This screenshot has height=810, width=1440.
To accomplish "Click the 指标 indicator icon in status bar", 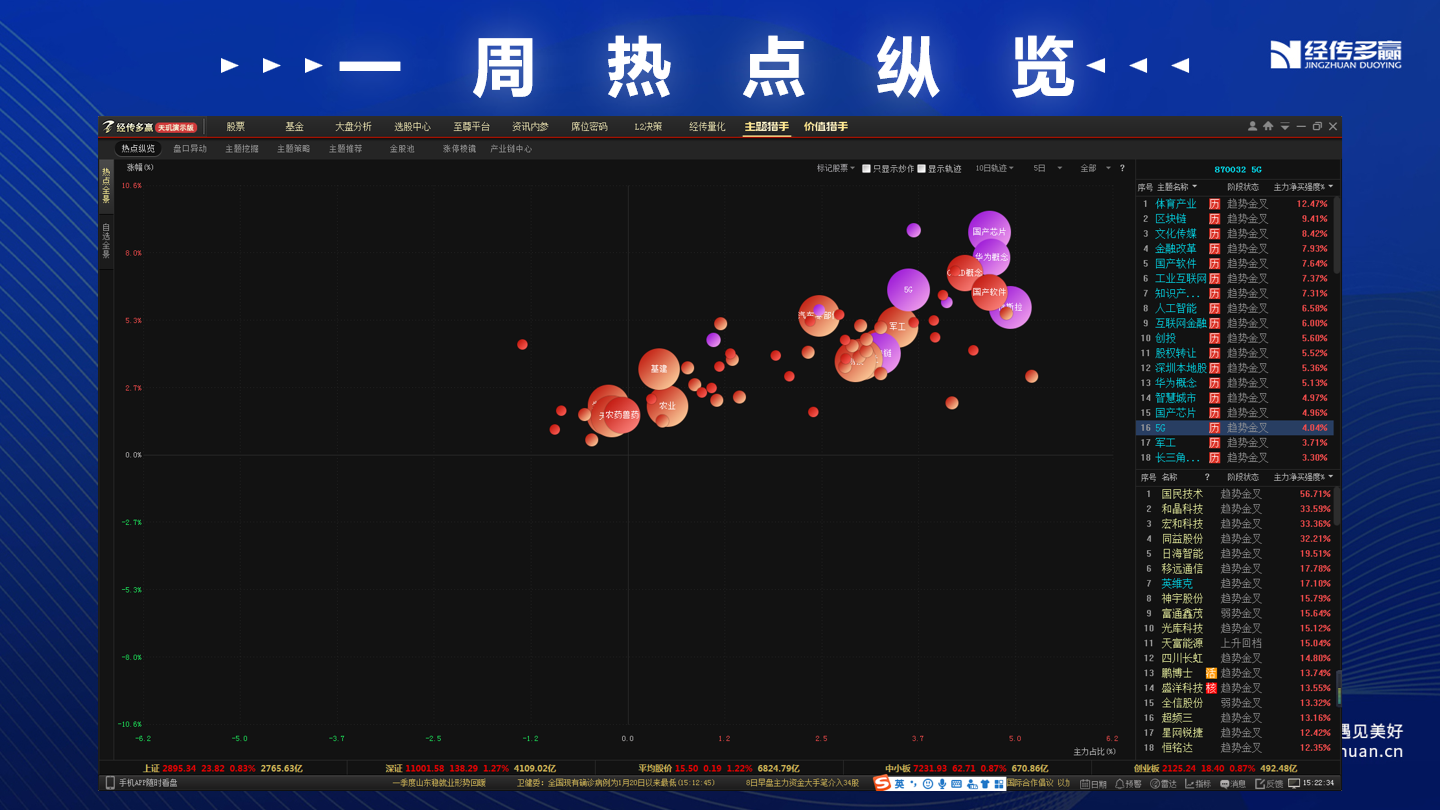I will pos(1190,784).
